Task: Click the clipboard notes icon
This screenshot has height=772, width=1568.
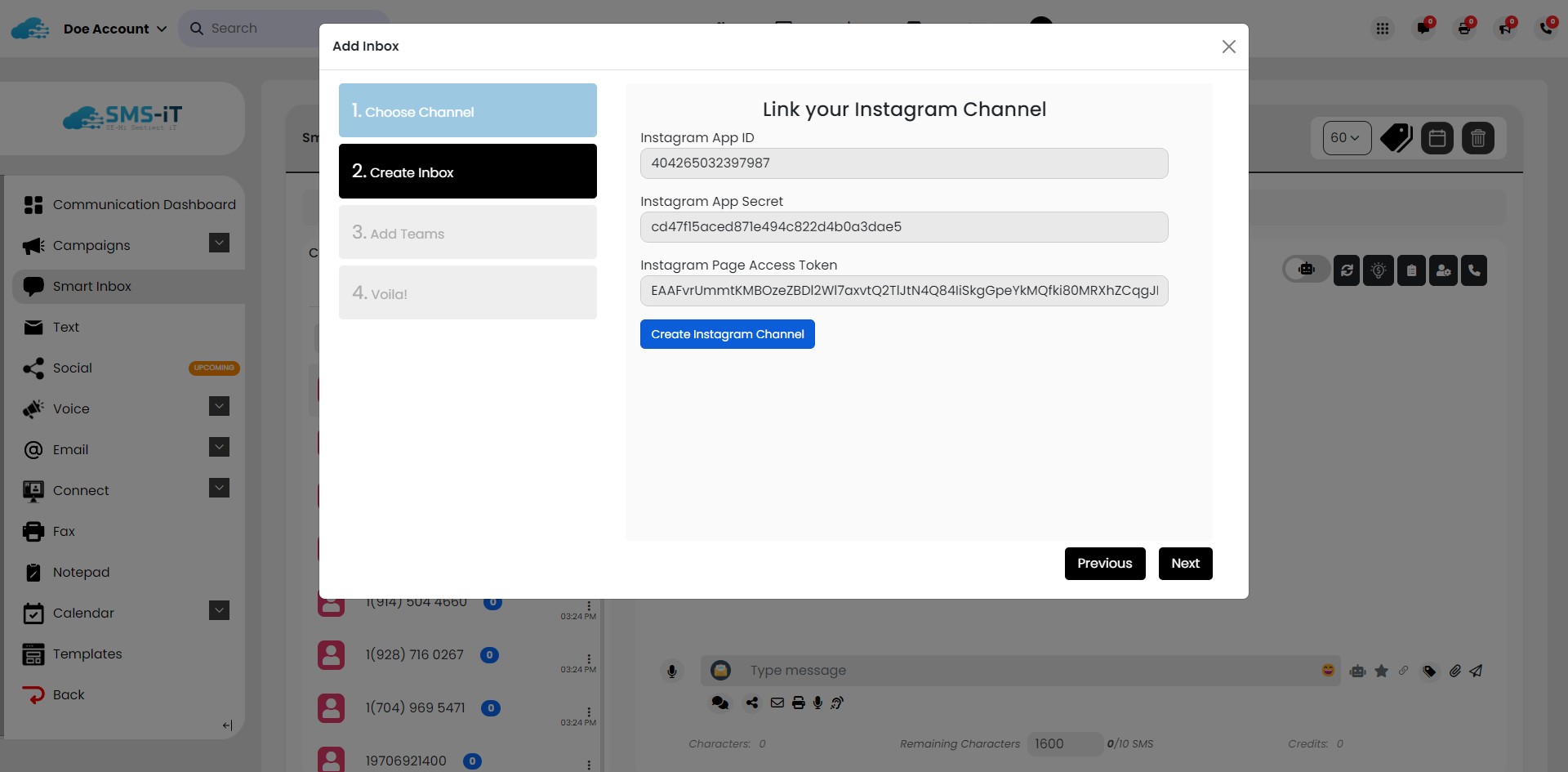Action: (1411, 270)
